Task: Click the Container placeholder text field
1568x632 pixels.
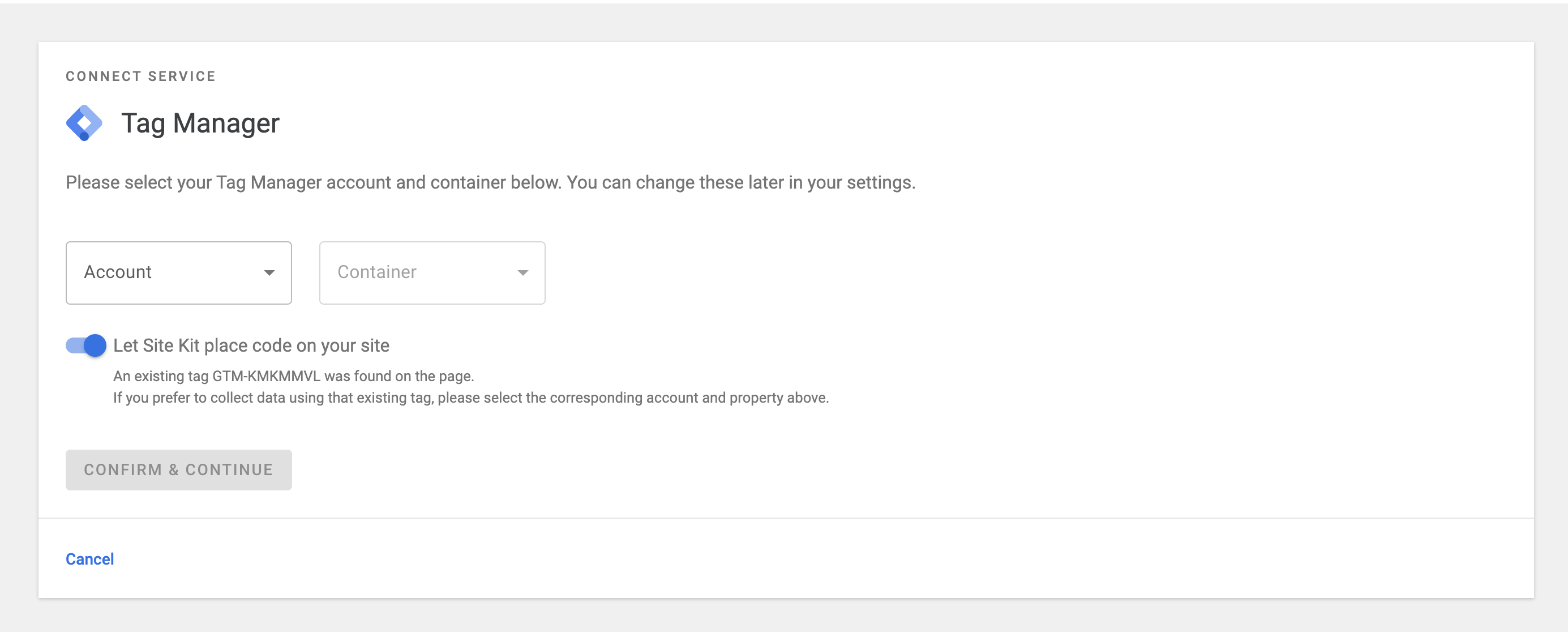Action: [378, 272]
